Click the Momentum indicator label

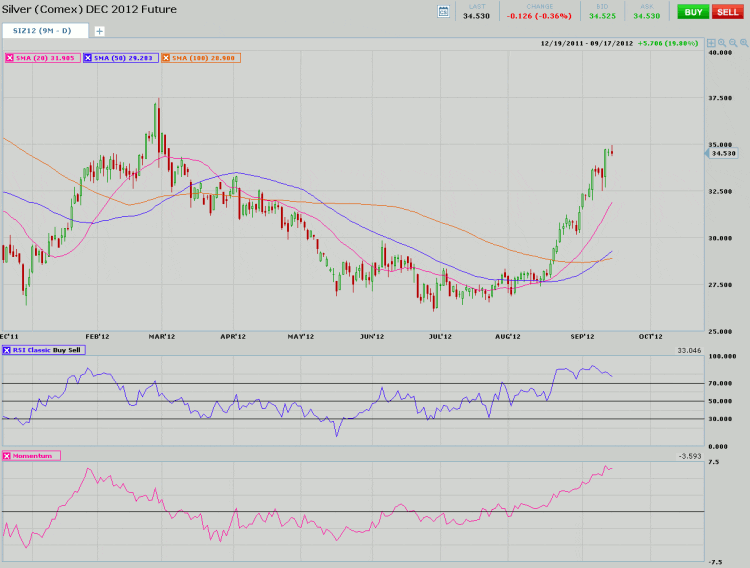pos(36,455)
